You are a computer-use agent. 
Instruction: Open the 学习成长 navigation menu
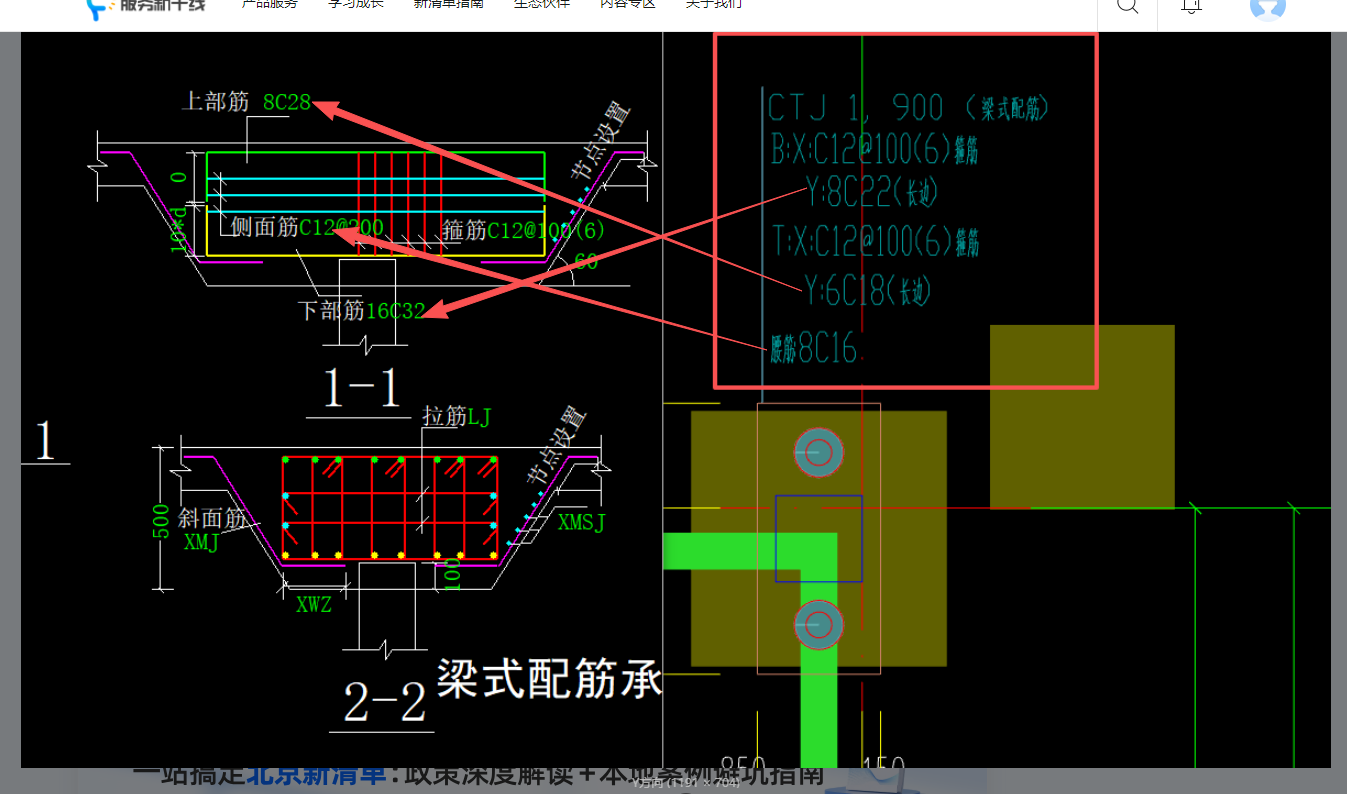coord(355,4)
